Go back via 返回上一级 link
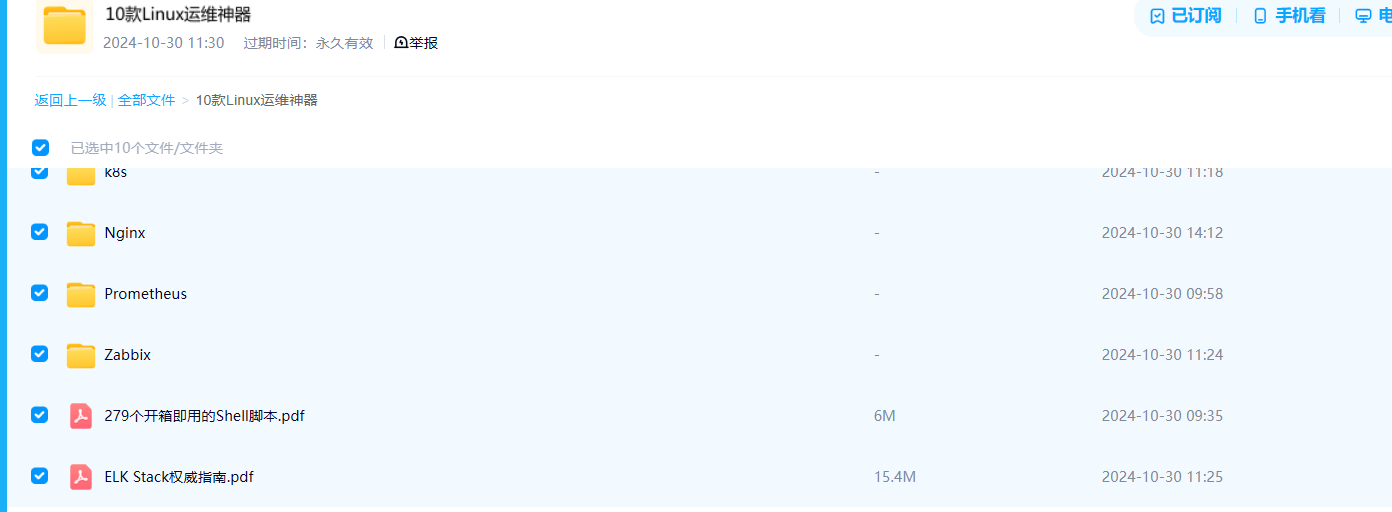 tap(70, 100)
